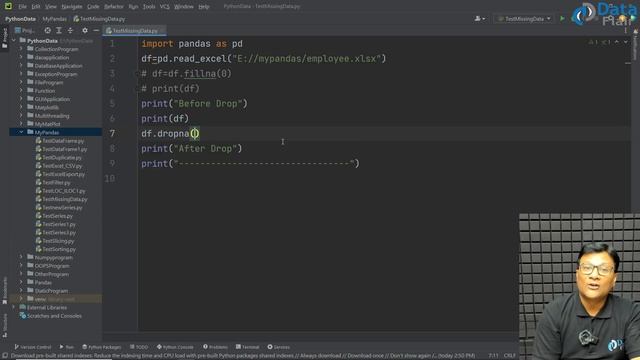The height and width of the screenshot is (360, 640).
Task: Open the View menu
Action: (x=51, y=7)
